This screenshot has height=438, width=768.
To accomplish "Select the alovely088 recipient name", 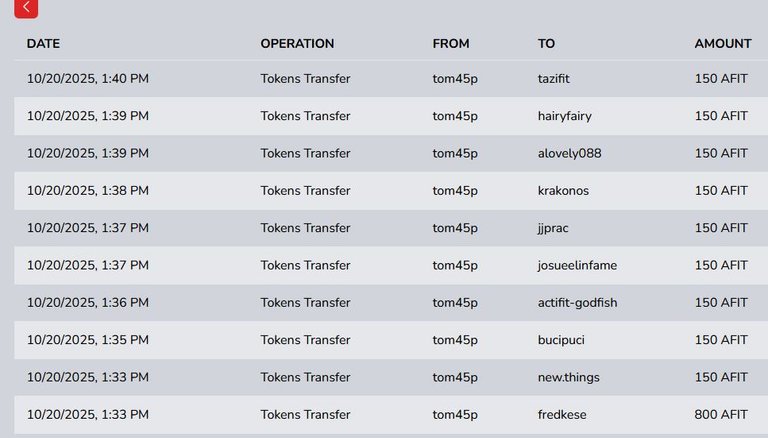I will click(569, 153).
